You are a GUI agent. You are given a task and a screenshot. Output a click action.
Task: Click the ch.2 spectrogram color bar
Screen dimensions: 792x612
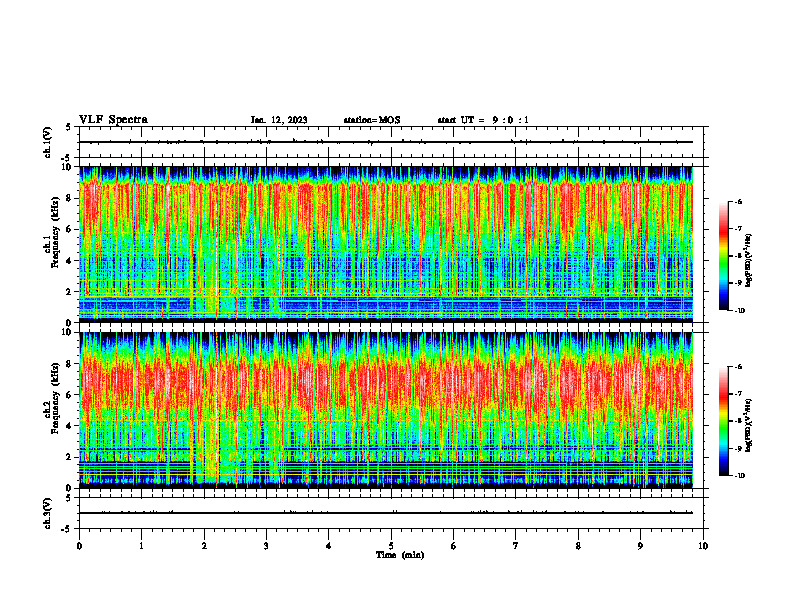[723, 421]
